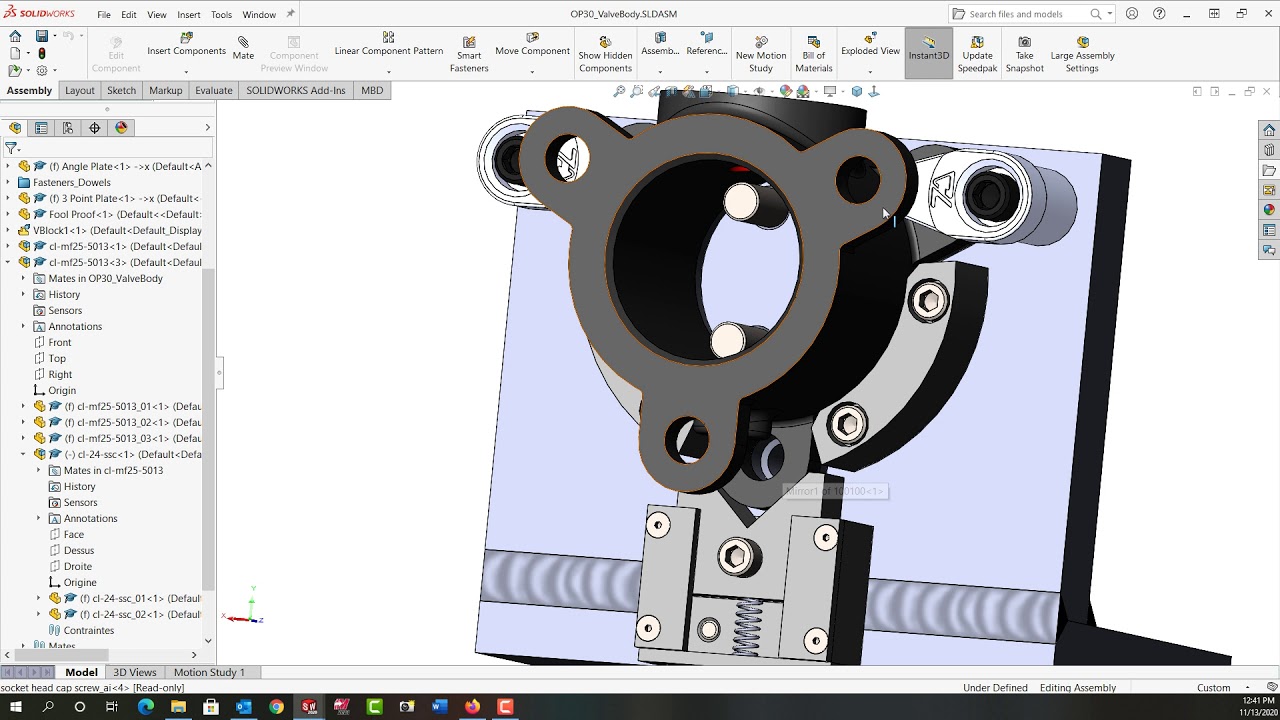Open Firefox from Windows taskbar
This screenshot has width=1280, height=720.
(472, 707)
